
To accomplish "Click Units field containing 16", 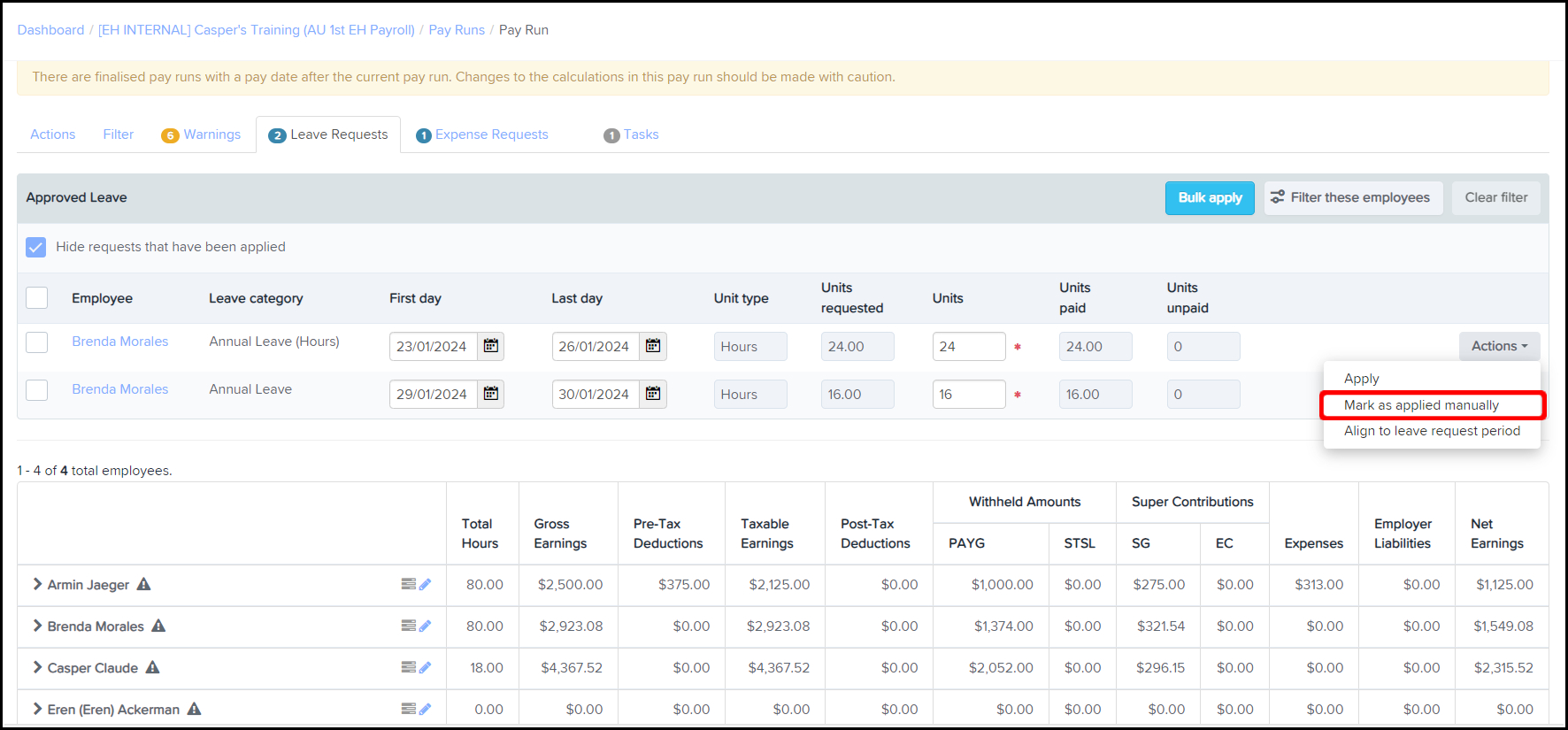I will click(x=969, y=394).
